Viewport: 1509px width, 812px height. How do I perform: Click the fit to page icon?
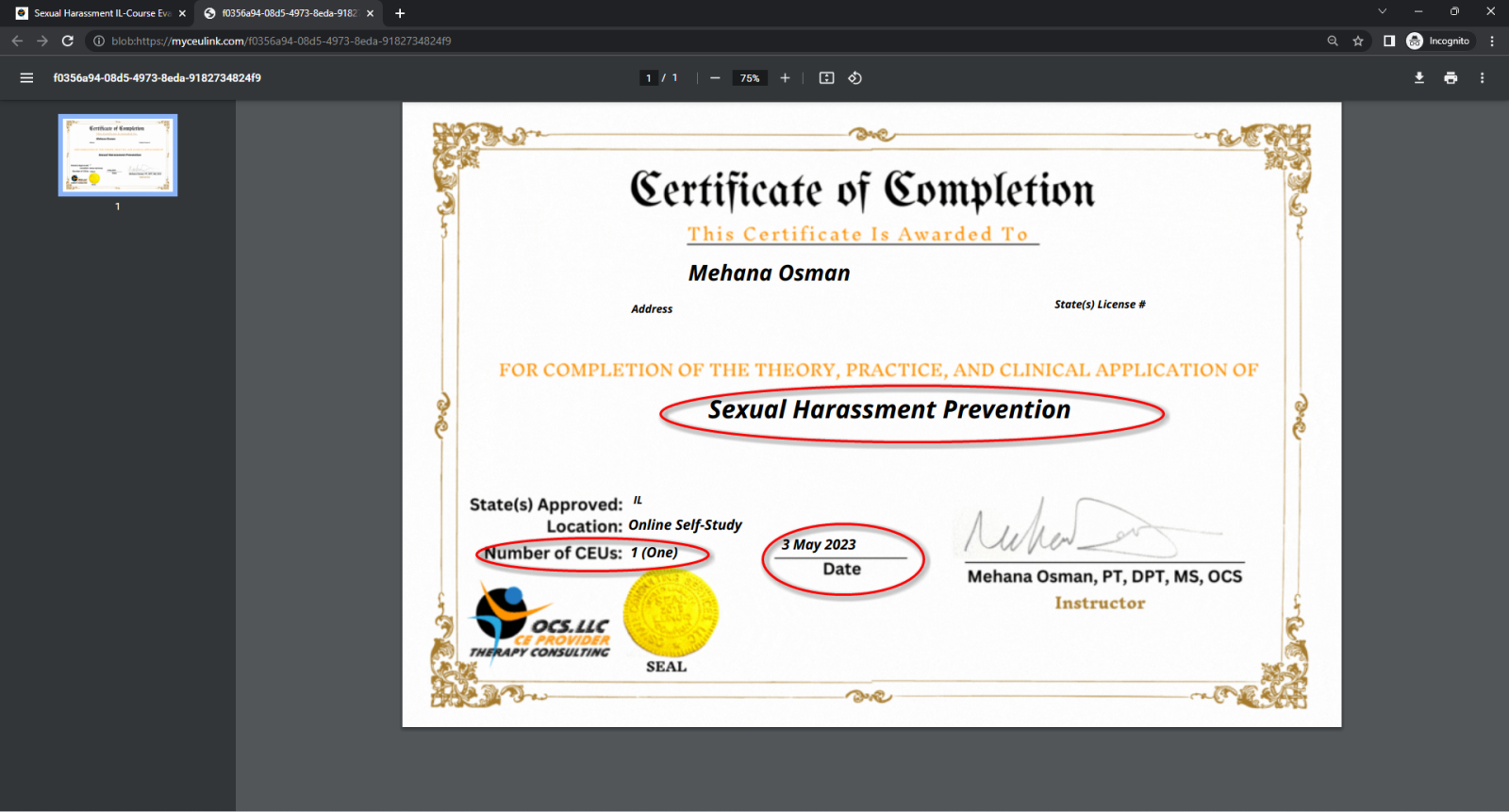coord(826,78)
